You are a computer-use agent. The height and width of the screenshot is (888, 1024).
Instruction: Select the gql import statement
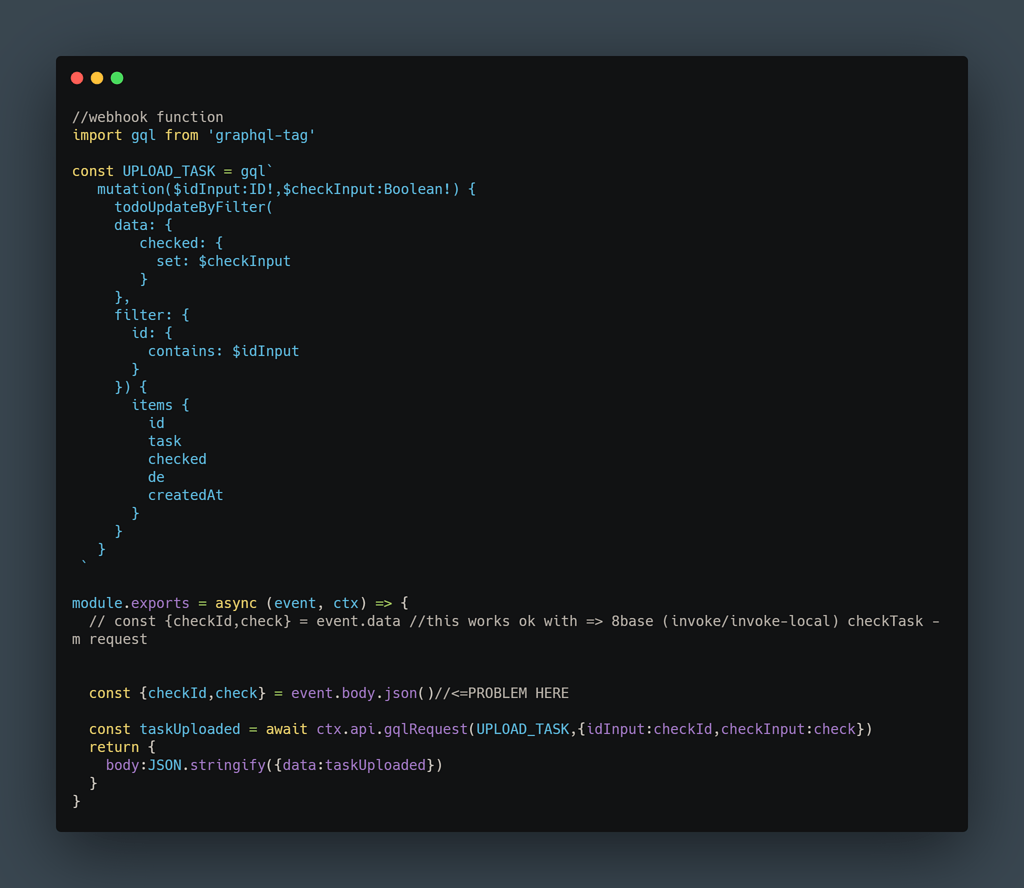[150, 134]
